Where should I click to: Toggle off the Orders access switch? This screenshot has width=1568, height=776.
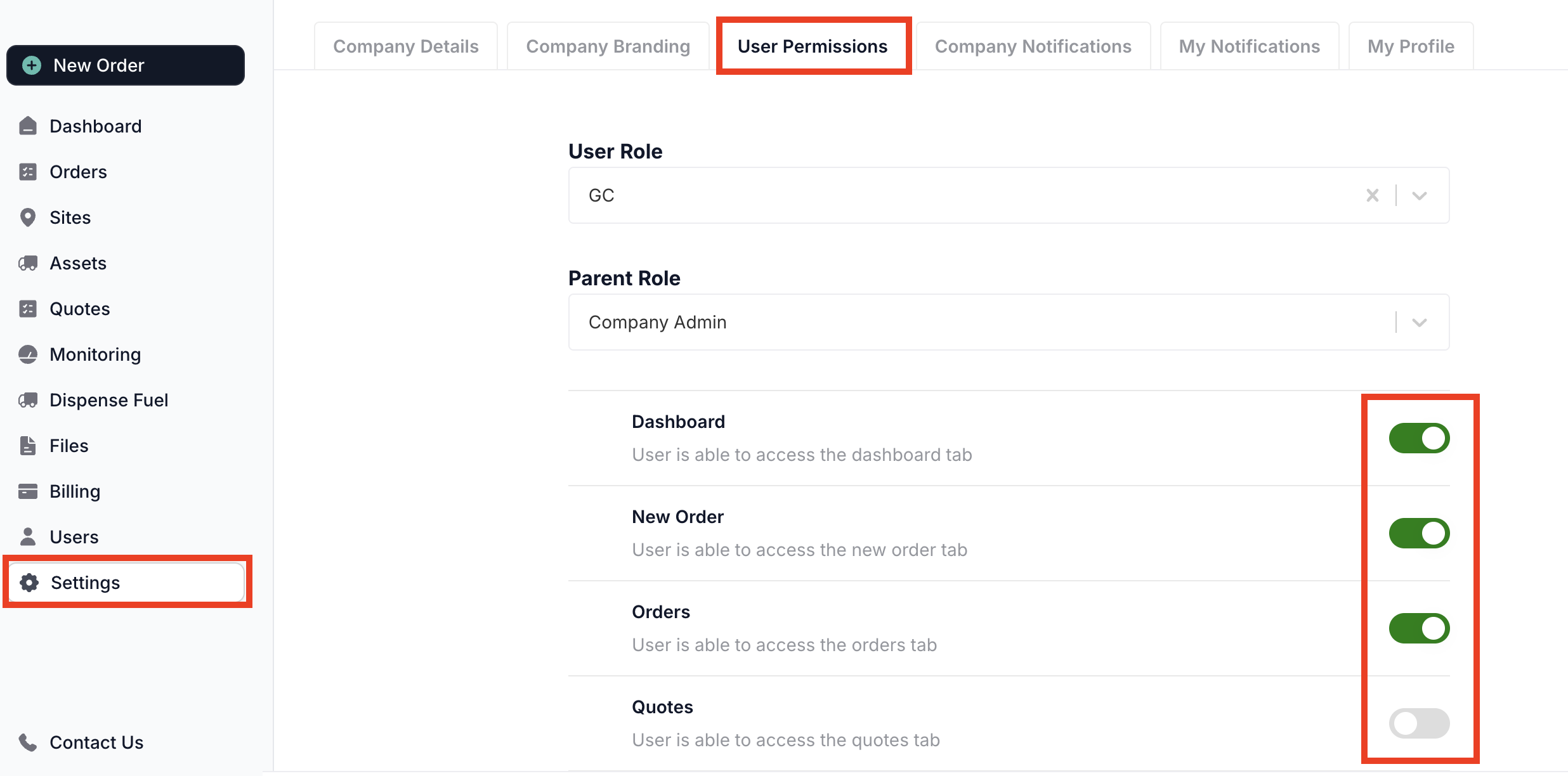1419,628
